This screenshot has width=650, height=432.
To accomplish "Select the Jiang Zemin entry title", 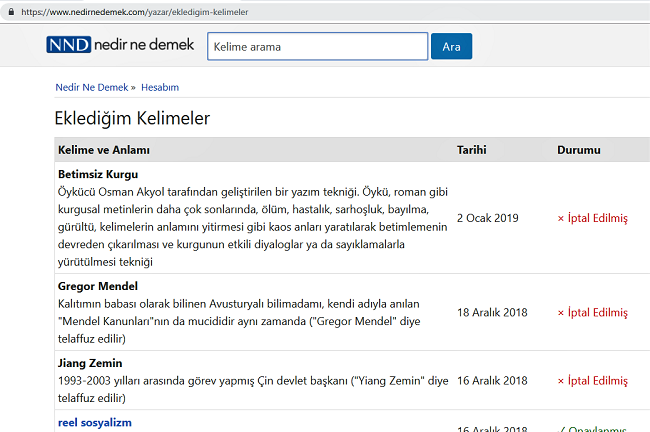I will [x=90, y=363].
